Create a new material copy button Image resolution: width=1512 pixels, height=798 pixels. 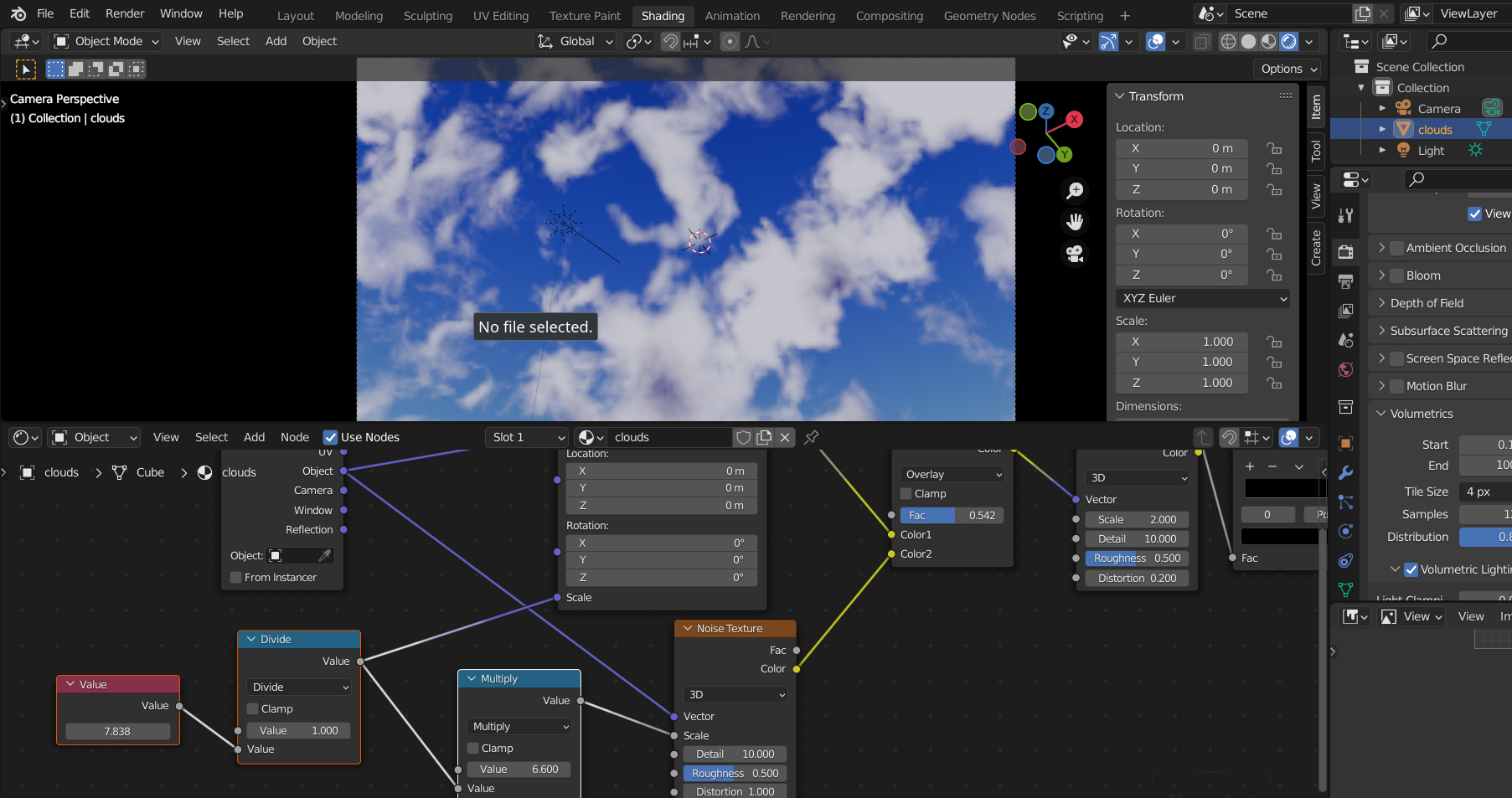(764, 437)
